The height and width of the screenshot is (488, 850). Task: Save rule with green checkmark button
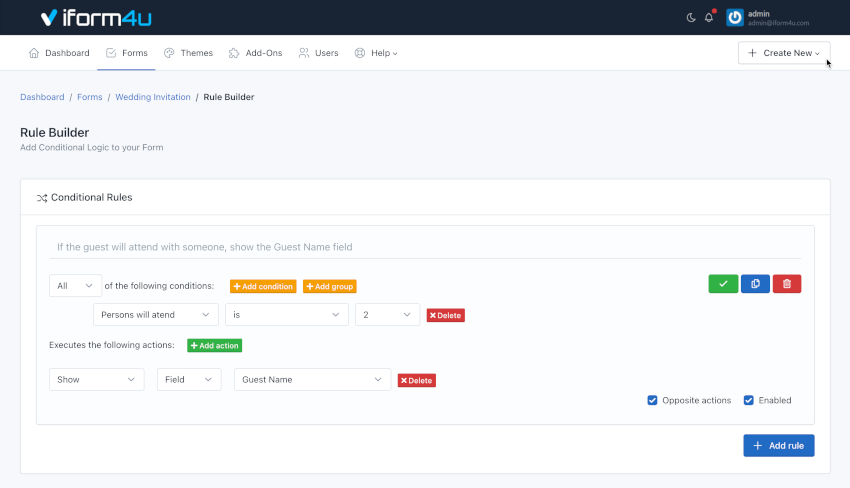(722, 284)
